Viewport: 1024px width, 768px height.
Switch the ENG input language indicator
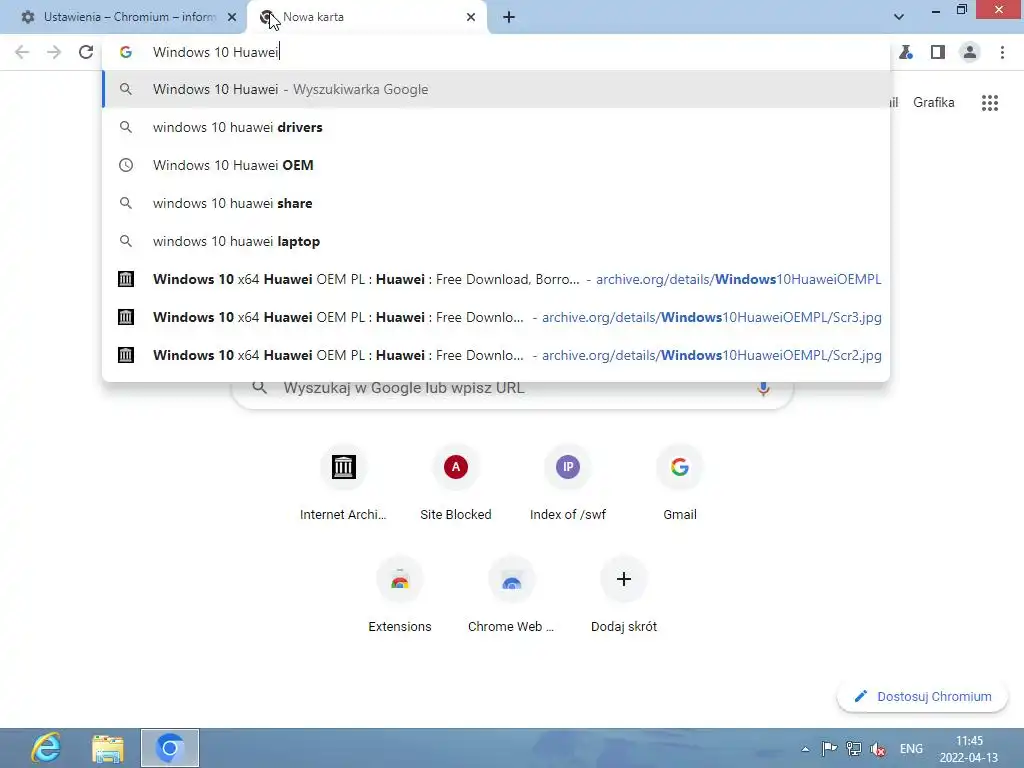coord(911,749)
